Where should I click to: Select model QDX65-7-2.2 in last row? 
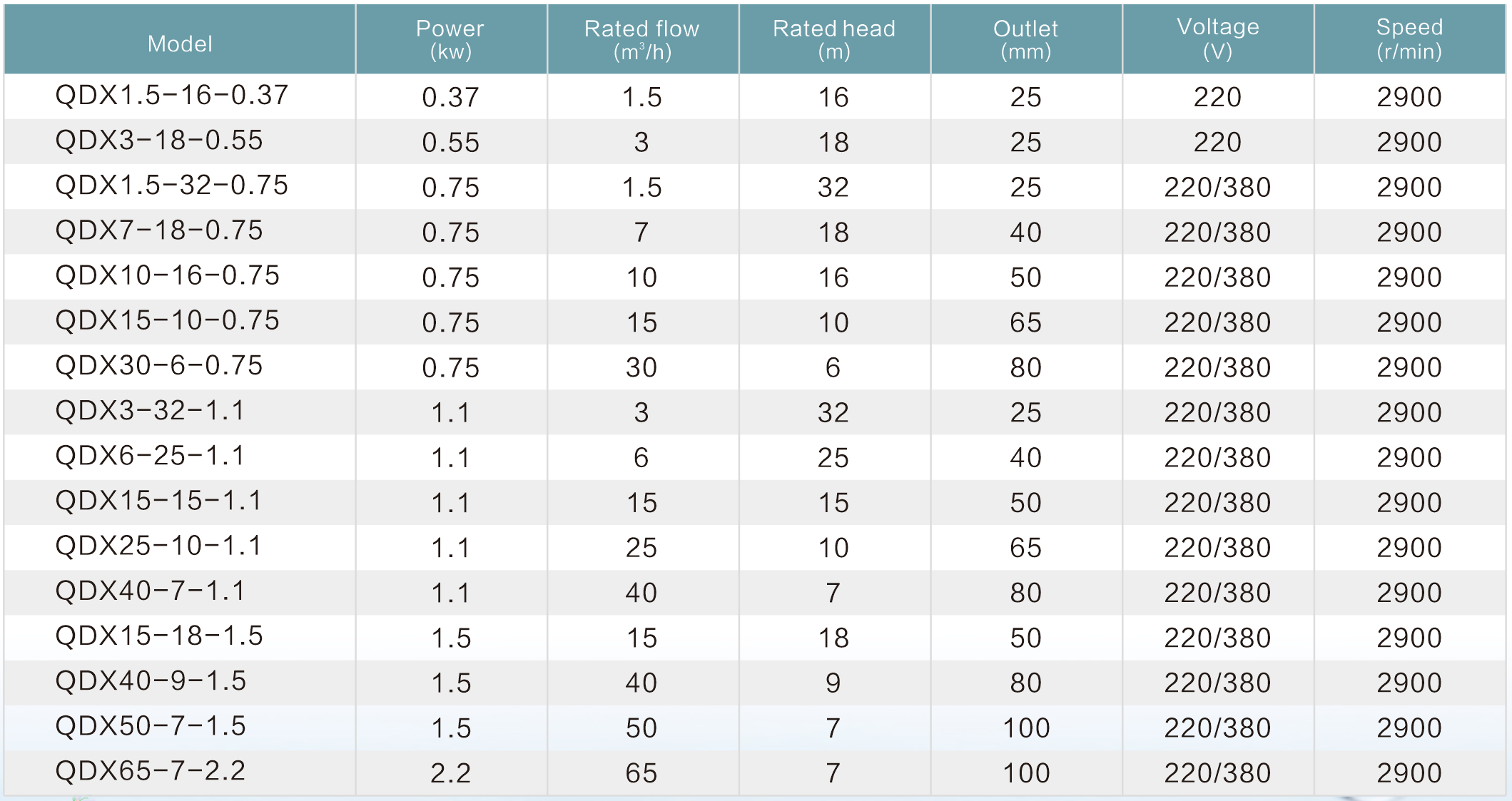(150, 770)
